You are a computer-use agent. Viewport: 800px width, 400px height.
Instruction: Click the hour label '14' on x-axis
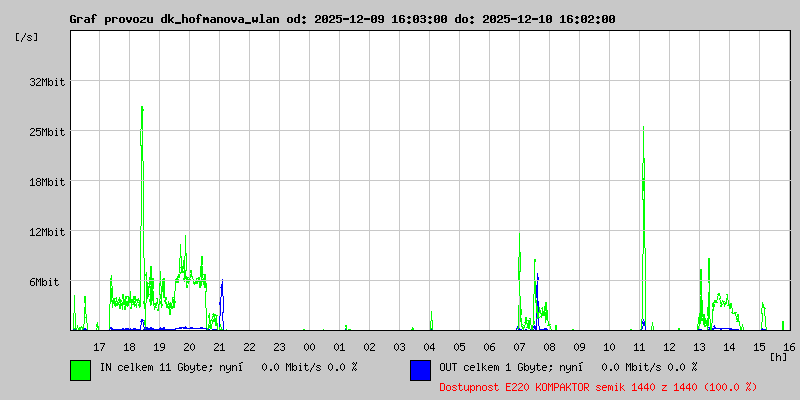(730, 347)
